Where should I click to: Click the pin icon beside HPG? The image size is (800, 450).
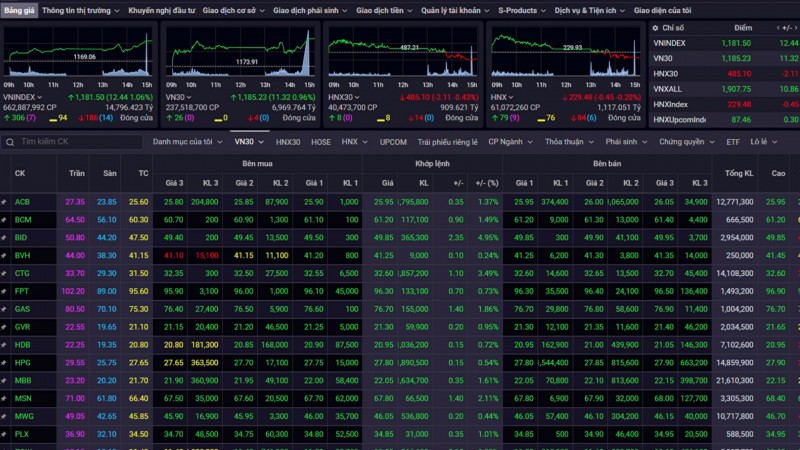pos(5,362)
